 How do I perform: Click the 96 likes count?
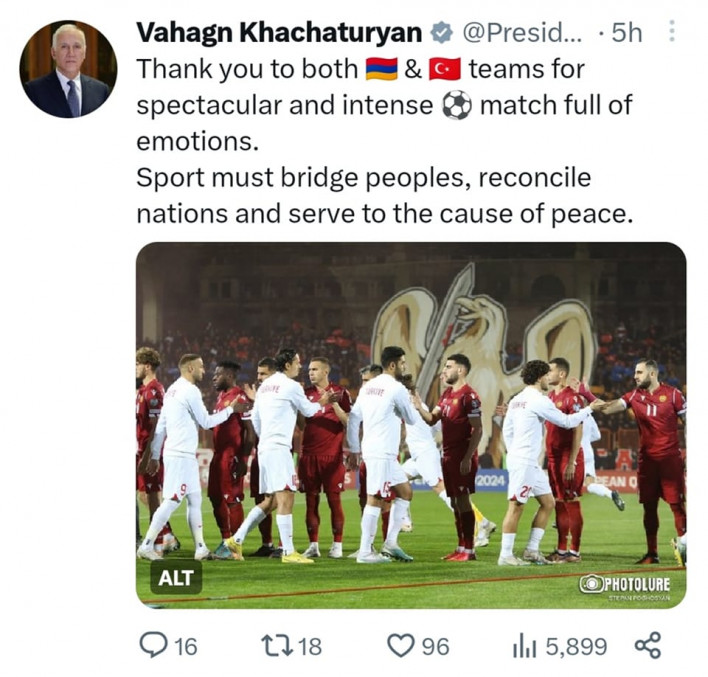[434, 647]
